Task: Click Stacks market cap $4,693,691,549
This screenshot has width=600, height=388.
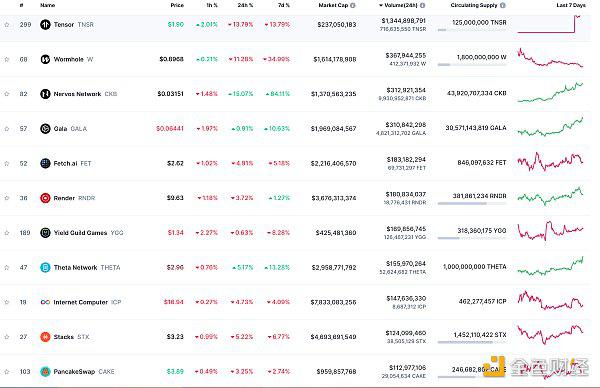Action: tap(333, 337)
